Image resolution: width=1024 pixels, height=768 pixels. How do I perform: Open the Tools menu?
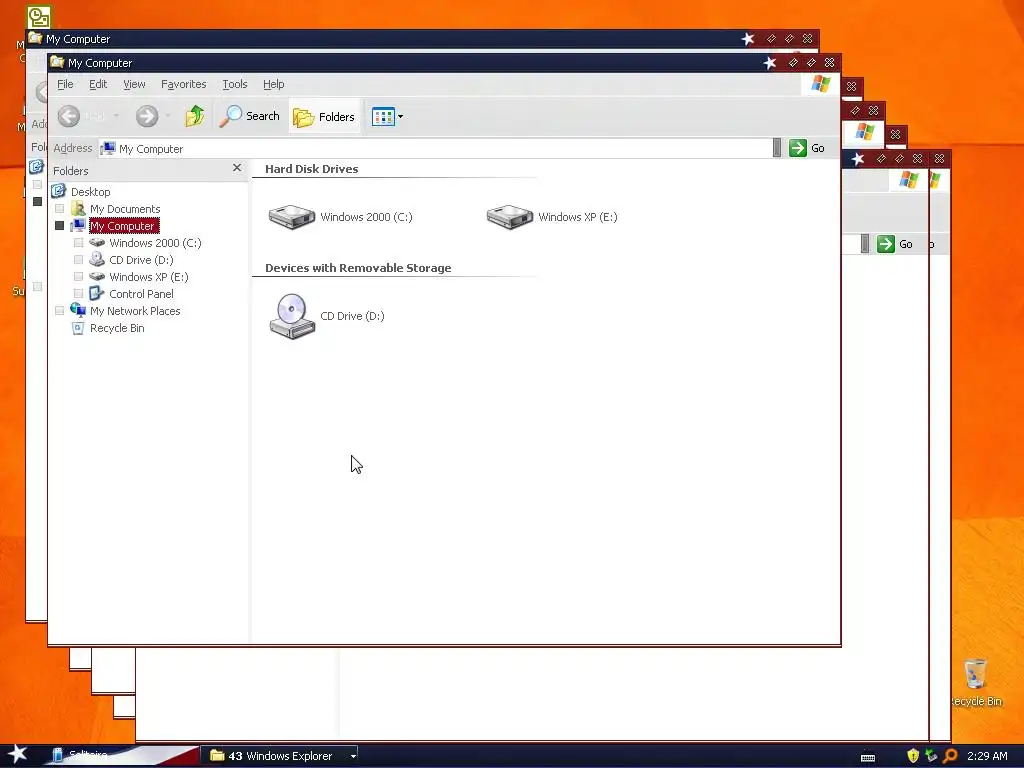click(234, 84)
